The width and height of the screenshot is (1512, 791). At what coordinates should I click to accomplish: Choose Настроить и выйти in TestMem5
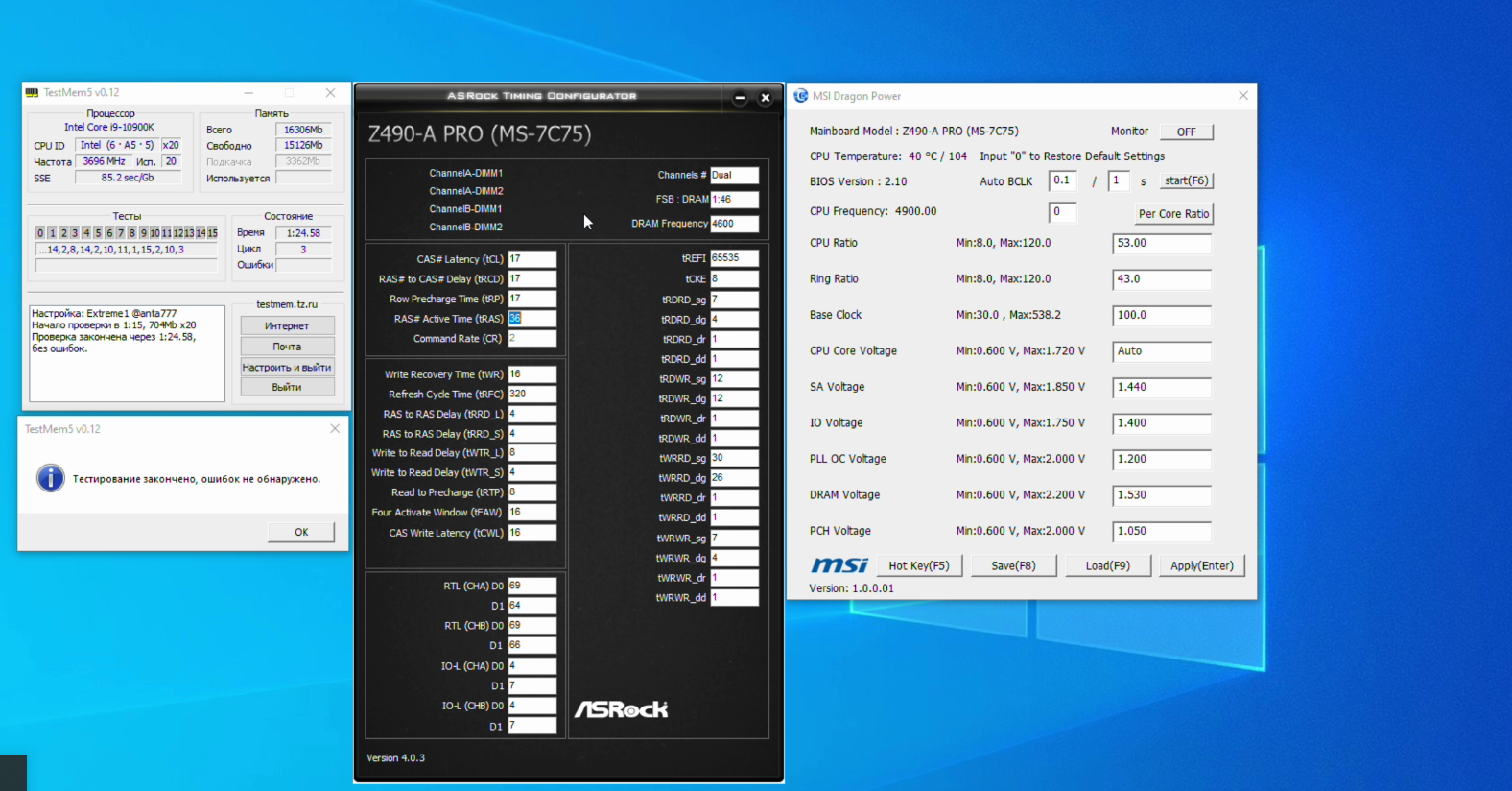[x=287, y=367]
